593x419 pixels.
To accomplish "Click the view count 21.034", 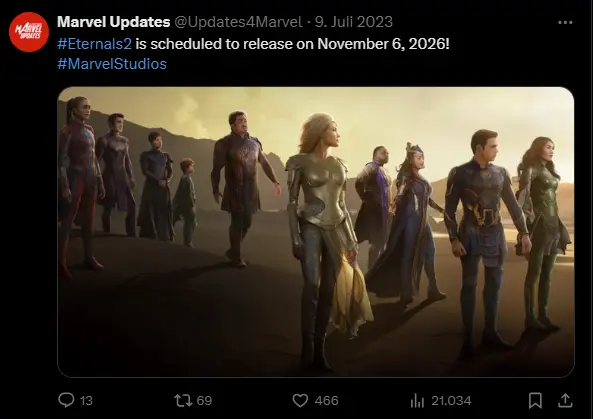I will pos(451,400).
